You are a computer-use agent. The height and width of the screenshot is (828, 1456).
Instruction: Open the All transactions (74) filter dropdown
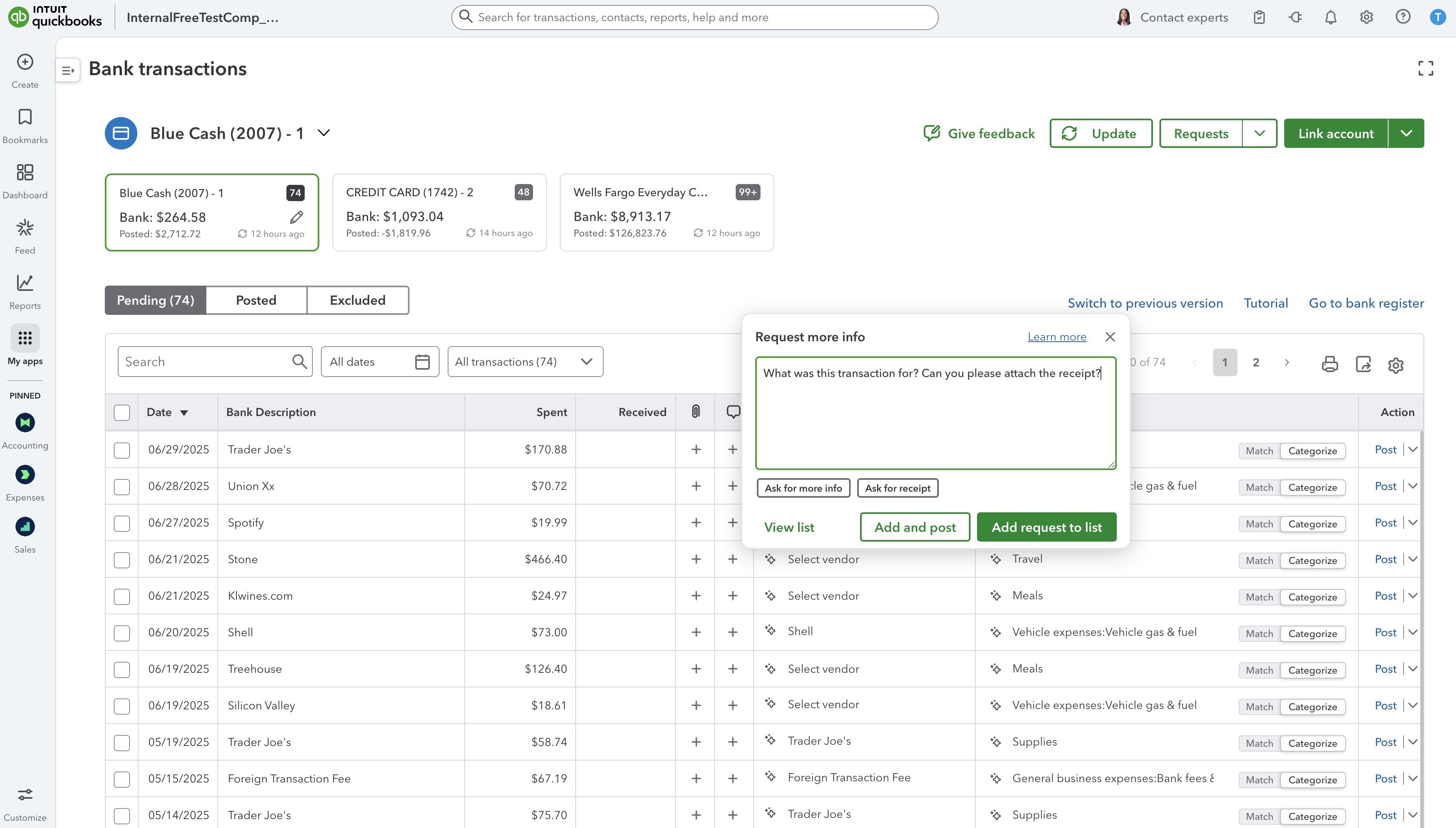click(525, 362)
